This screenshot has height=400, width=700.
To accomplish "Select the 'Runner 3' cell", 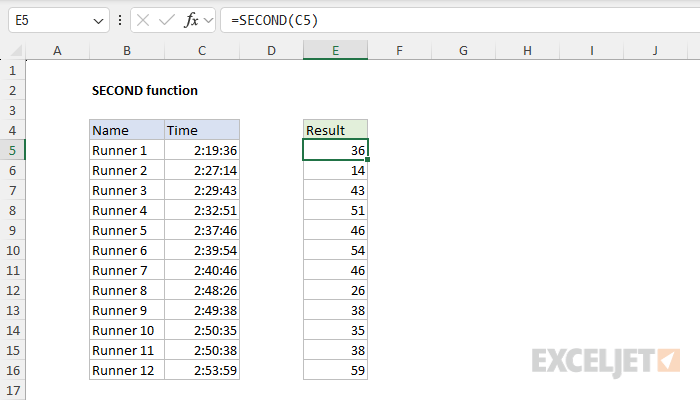I will click(x=127, y=191).
